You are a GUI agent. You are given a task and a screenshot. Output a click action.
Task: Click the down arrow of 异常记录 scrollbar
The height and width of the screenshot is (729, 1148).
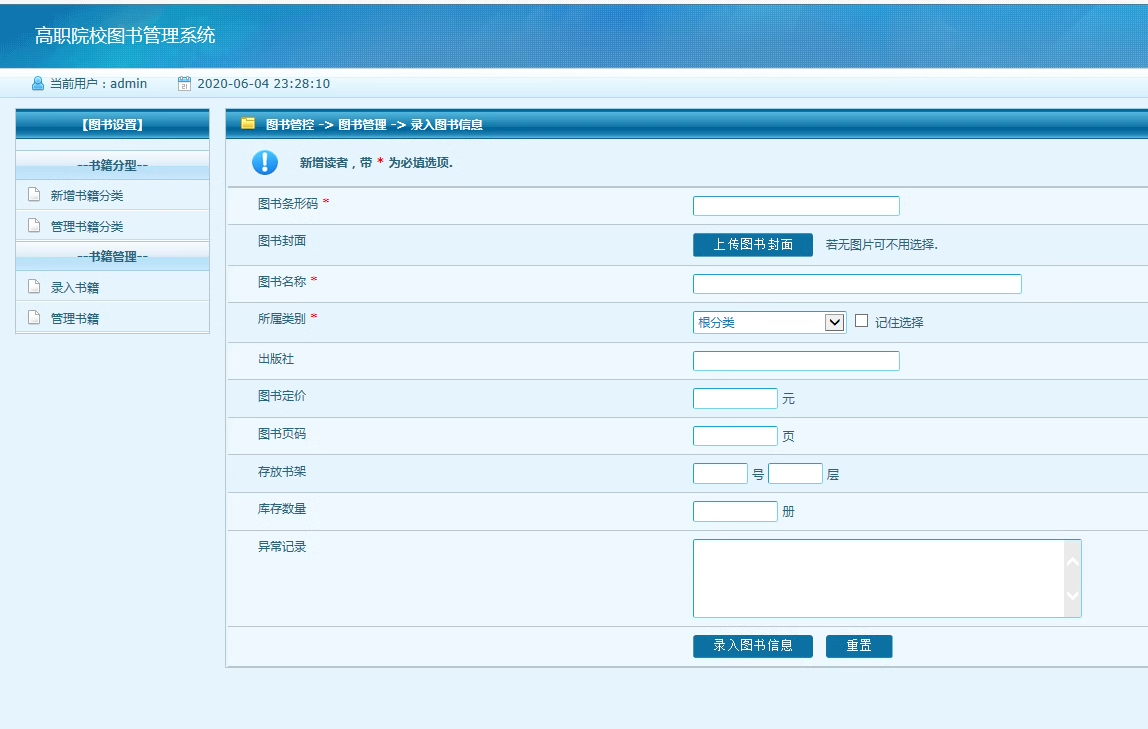click(1073, 596)
